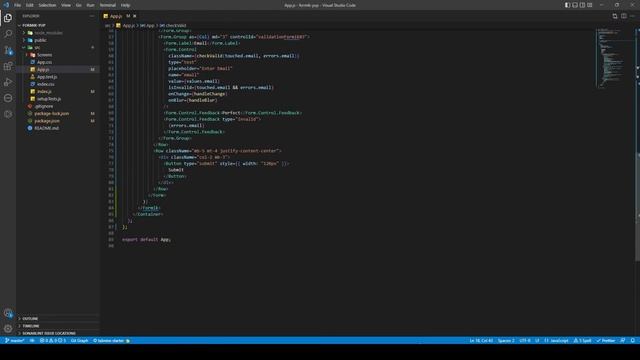Click the feedback icon in status bar
640x360 pixels.
point(622,340)
